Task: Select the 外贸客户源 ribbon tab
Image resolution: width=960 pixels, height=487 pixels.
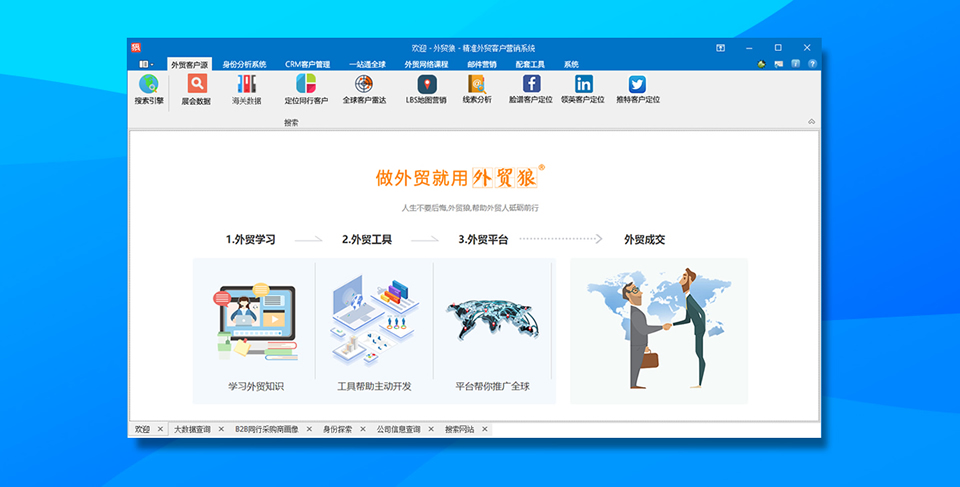Action: click(x=189, y=64)
